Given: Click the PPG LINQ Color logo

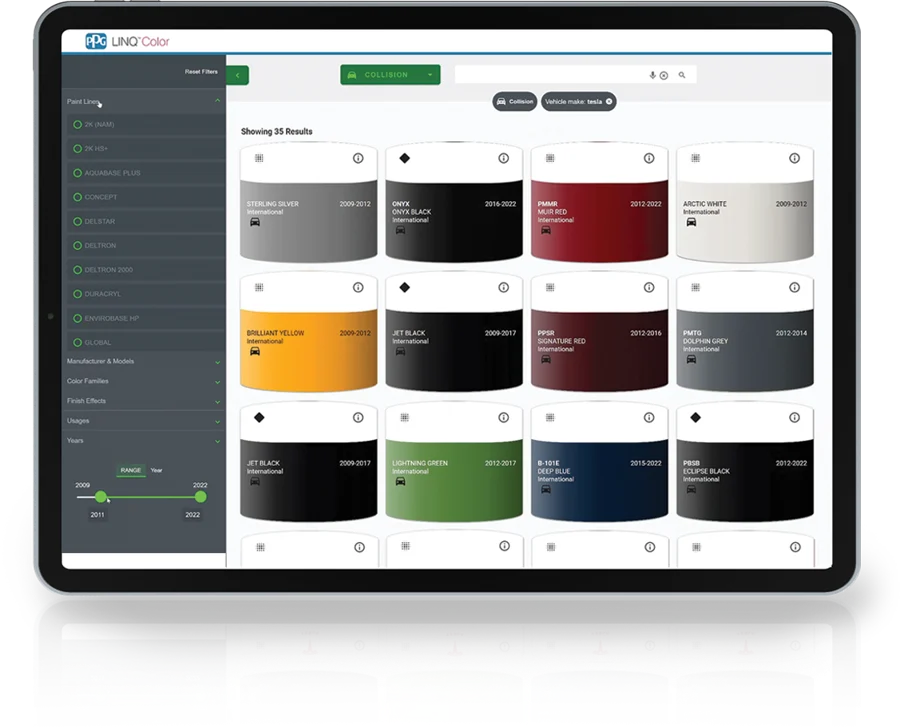Looking at the screenshot, I should pyautogui.click(x=127, y=41).
